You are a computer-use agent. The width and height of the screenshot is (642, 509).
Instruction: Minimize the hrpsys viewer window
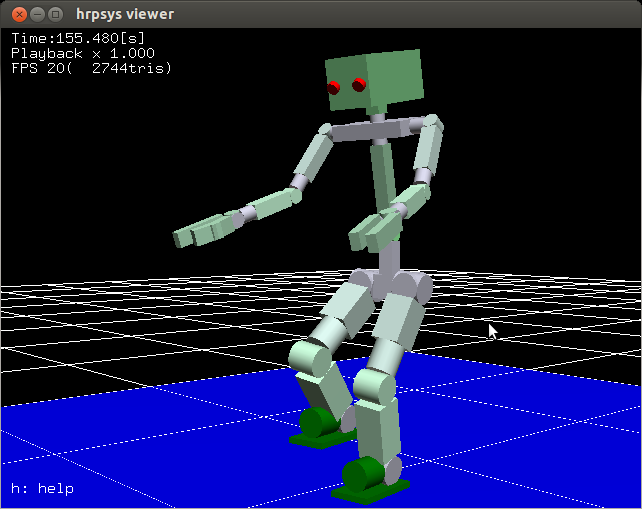(34, 14)
